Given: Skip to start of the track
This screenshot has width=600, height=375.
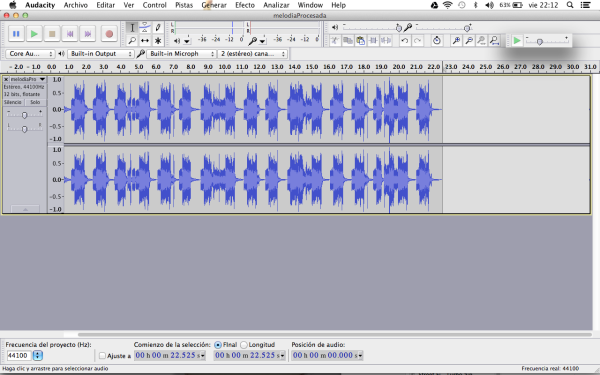Looking at the screenshot, I should point(70,34).
